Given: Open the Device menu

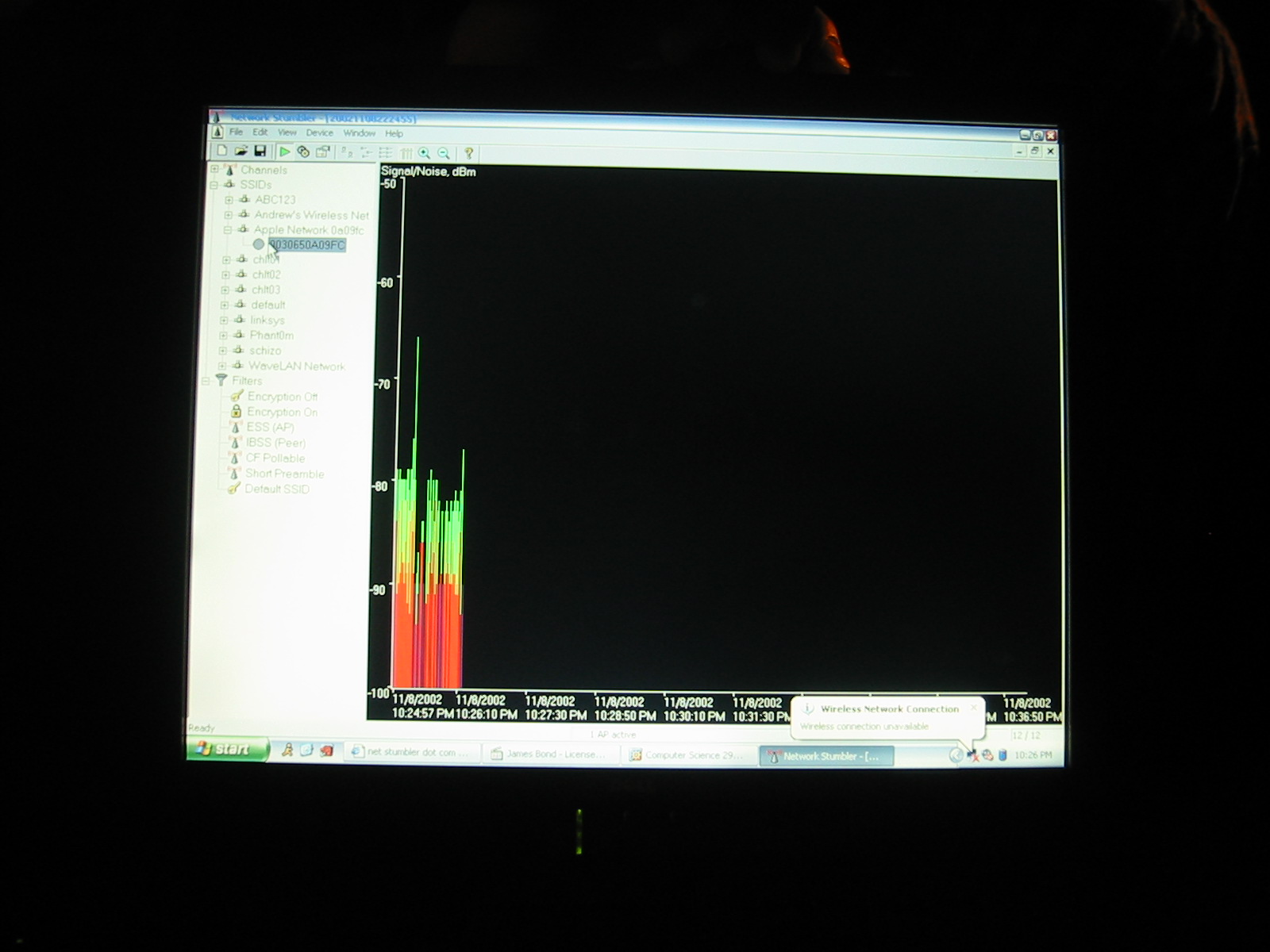Looking at the screenshot, I should pos(319,133).
